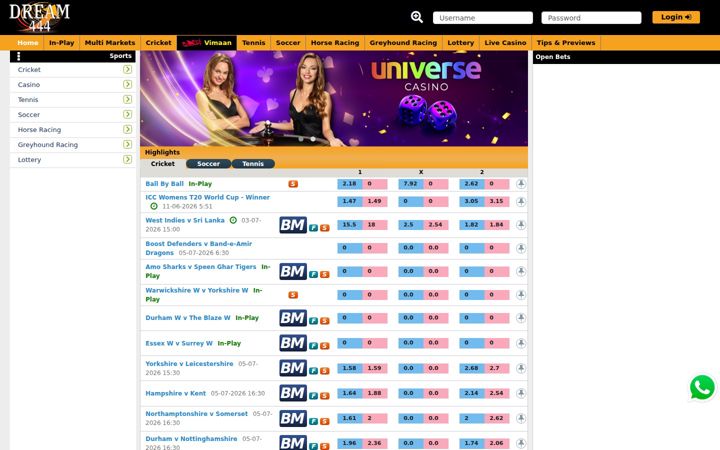
Task: Open Live Casino from navigation bar
Action: (505, 43)
